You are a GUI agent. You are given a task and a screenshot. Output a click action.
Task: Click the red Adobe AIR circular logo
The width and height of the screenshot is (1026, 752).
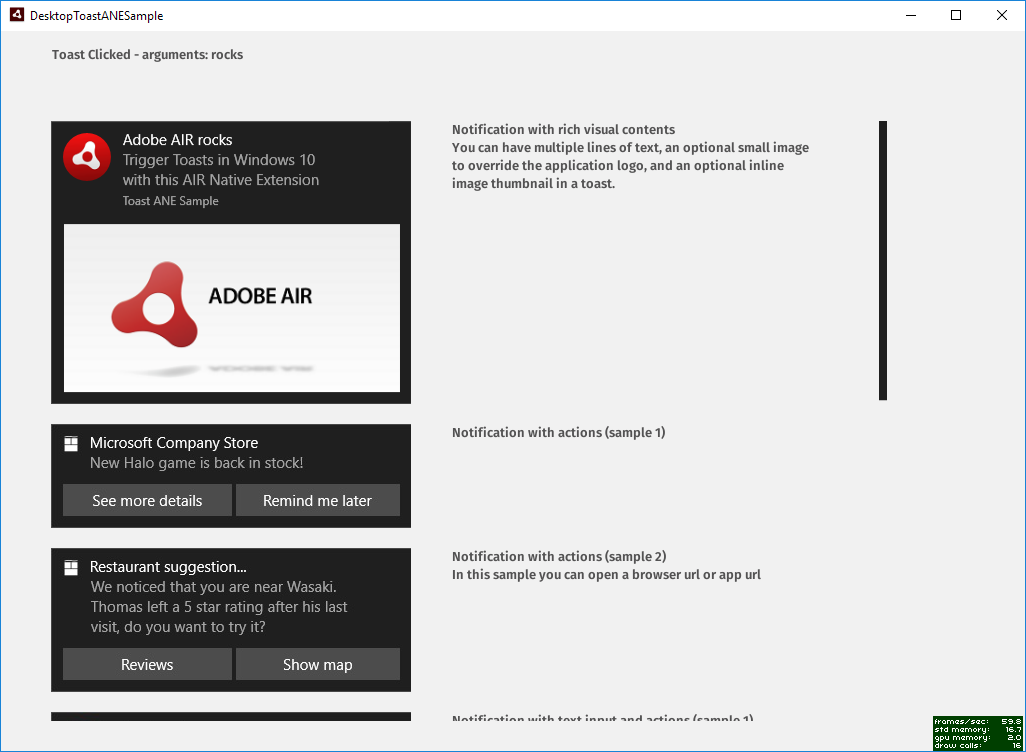87,156
